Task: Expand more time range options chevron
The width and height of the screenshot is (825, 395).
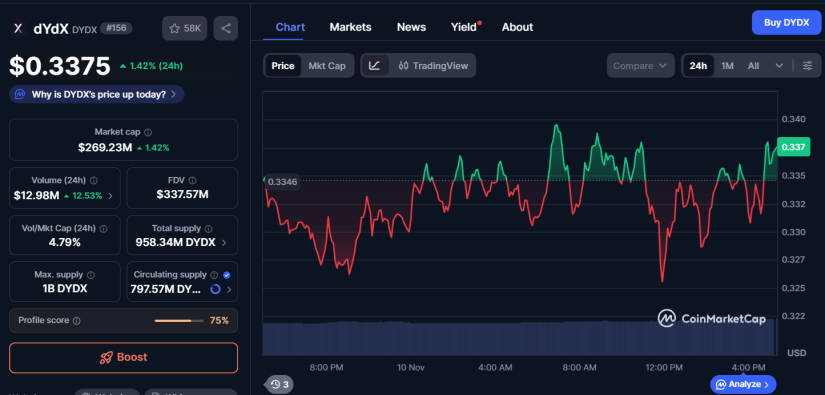Action: pyautogui.click(x=779, y=66)
